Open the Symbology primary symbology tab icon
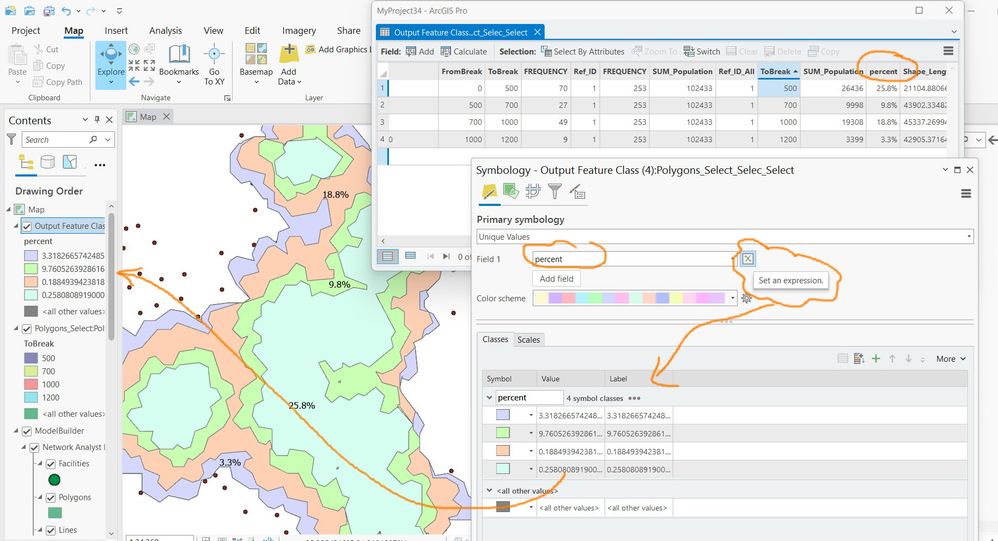 pos(489,191)
